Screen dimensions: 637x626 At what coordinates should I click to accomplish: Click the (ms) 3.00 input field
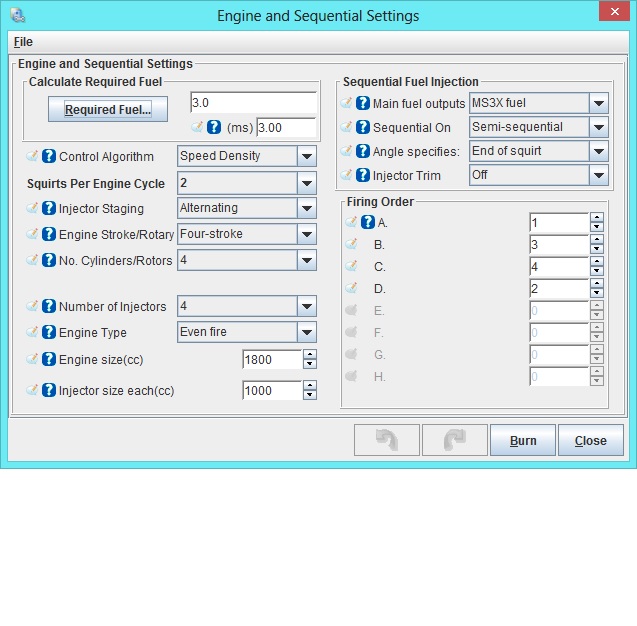pyautogui.click(x=286, y=128)
